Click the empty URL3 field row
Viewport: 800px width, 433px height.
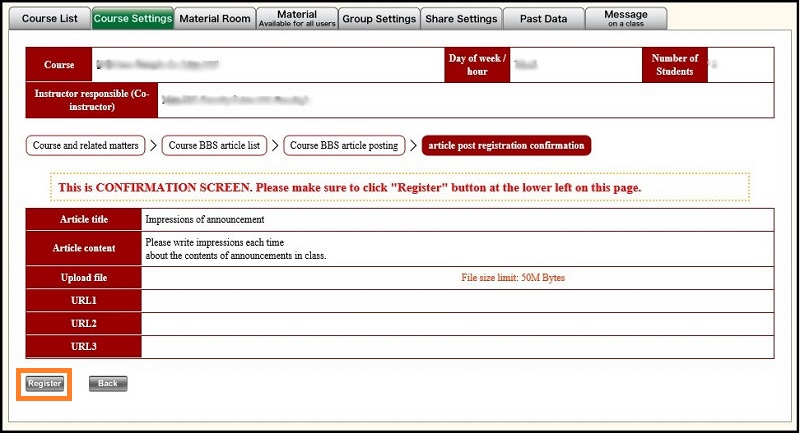(457, 347)
